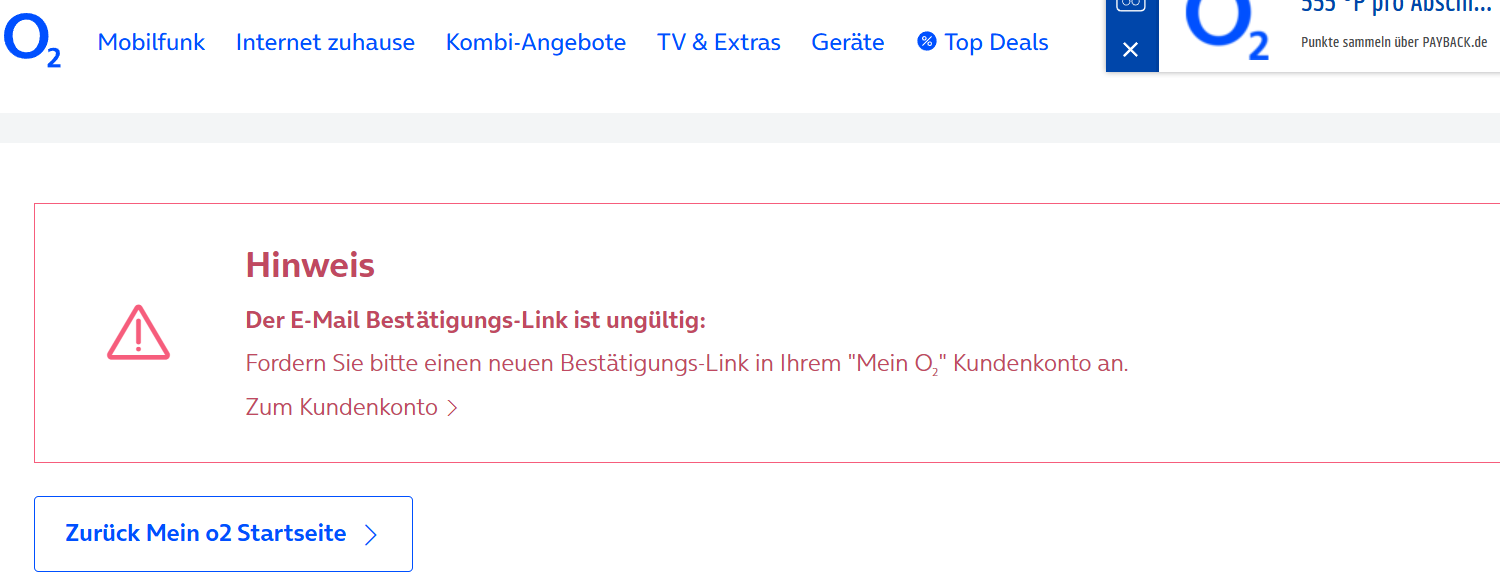The image size is (1500, 576).
Task: Dismiss the PAYBACK popup with the X
Action: pos(1131,49)
